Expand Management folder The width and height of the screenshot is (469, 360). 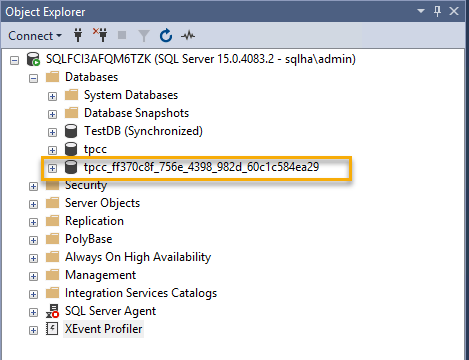pos(33,276)
